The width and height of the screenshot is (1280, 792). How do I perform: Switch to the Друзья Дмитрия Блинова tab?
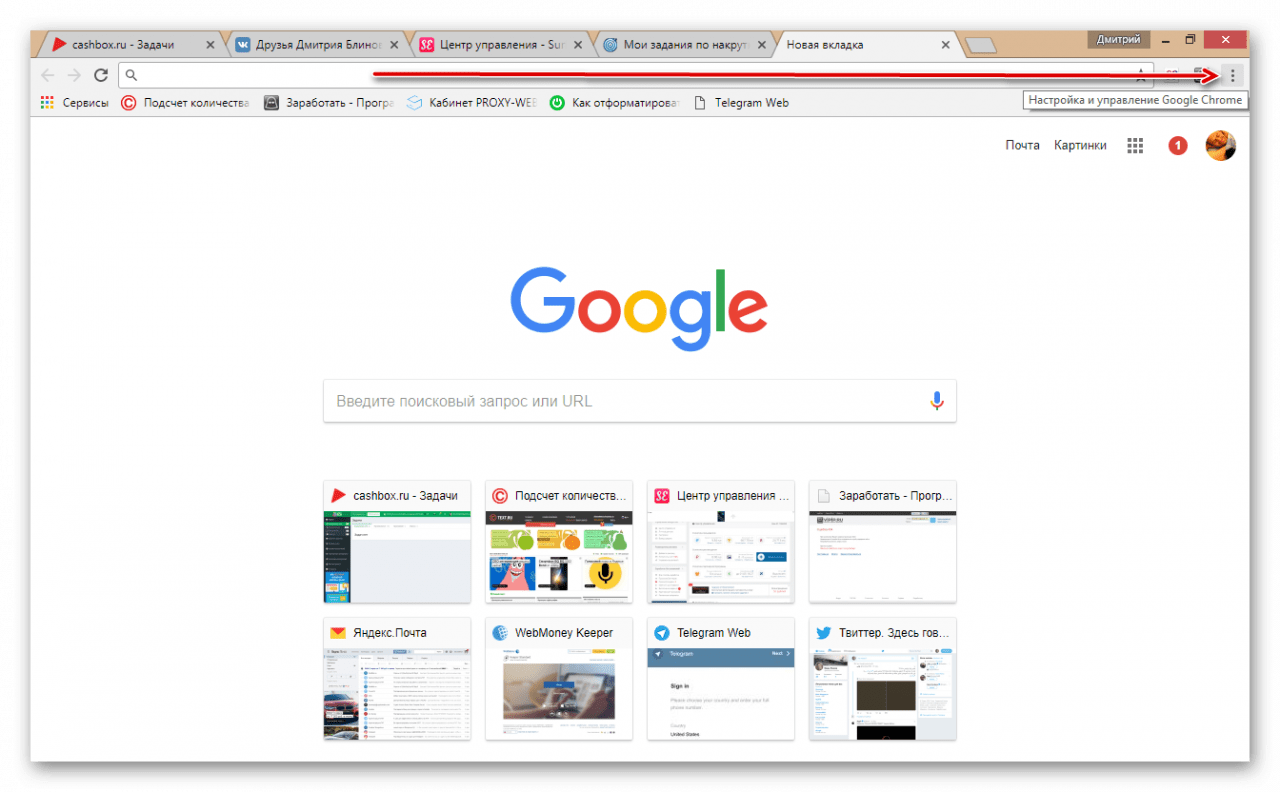point(314,45)
